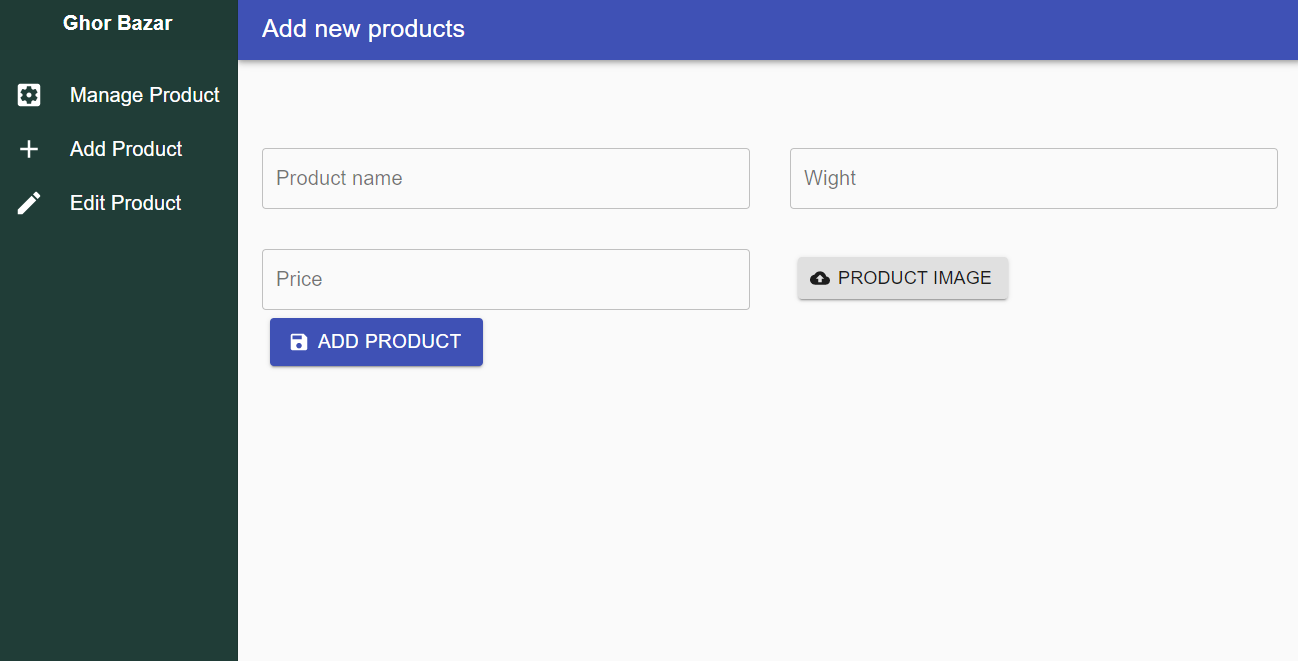Click the PRODUCT IMAGE upload button
This screenshot has height=661, width=1298.
903,278
